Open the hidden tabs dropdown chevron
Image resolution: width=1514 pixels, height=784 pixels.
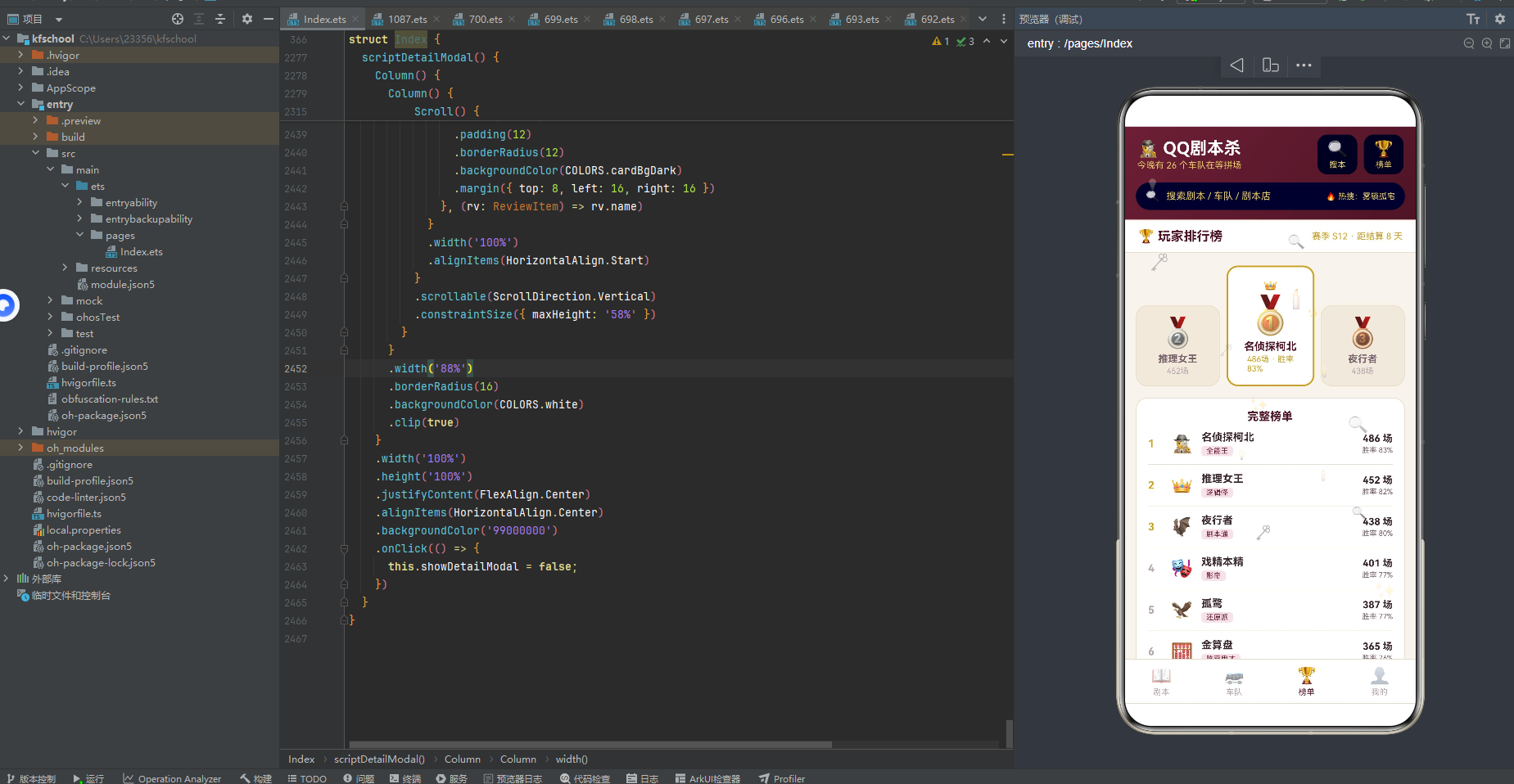983,20
